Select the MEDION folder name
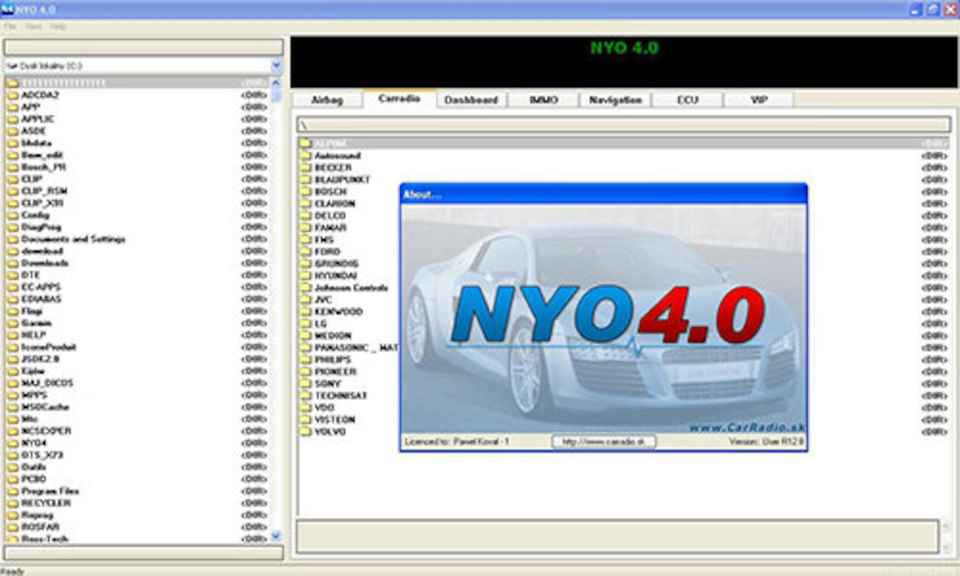 (333, 335)
